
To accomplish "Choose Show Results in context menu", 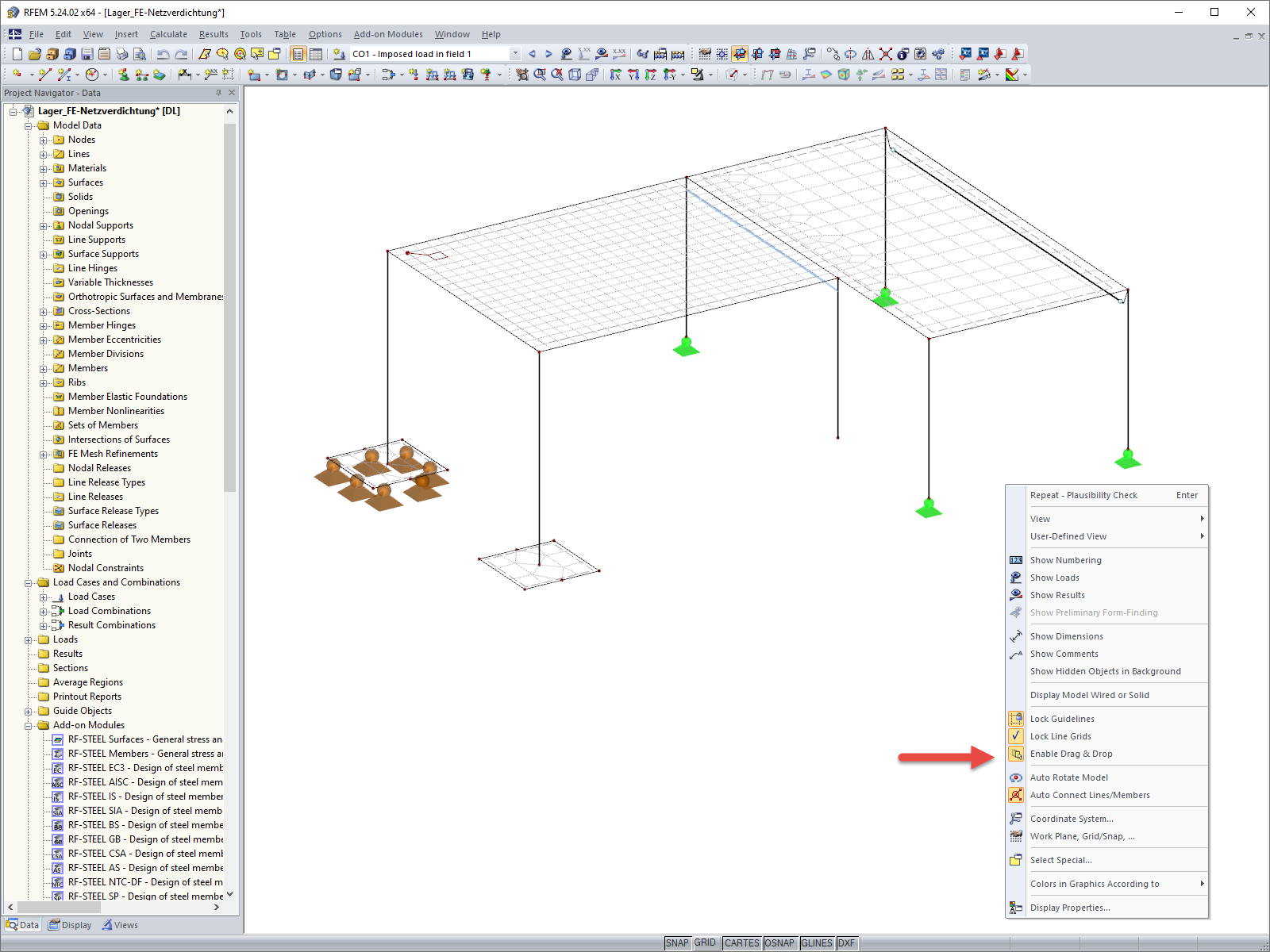I will (1107, 595).
